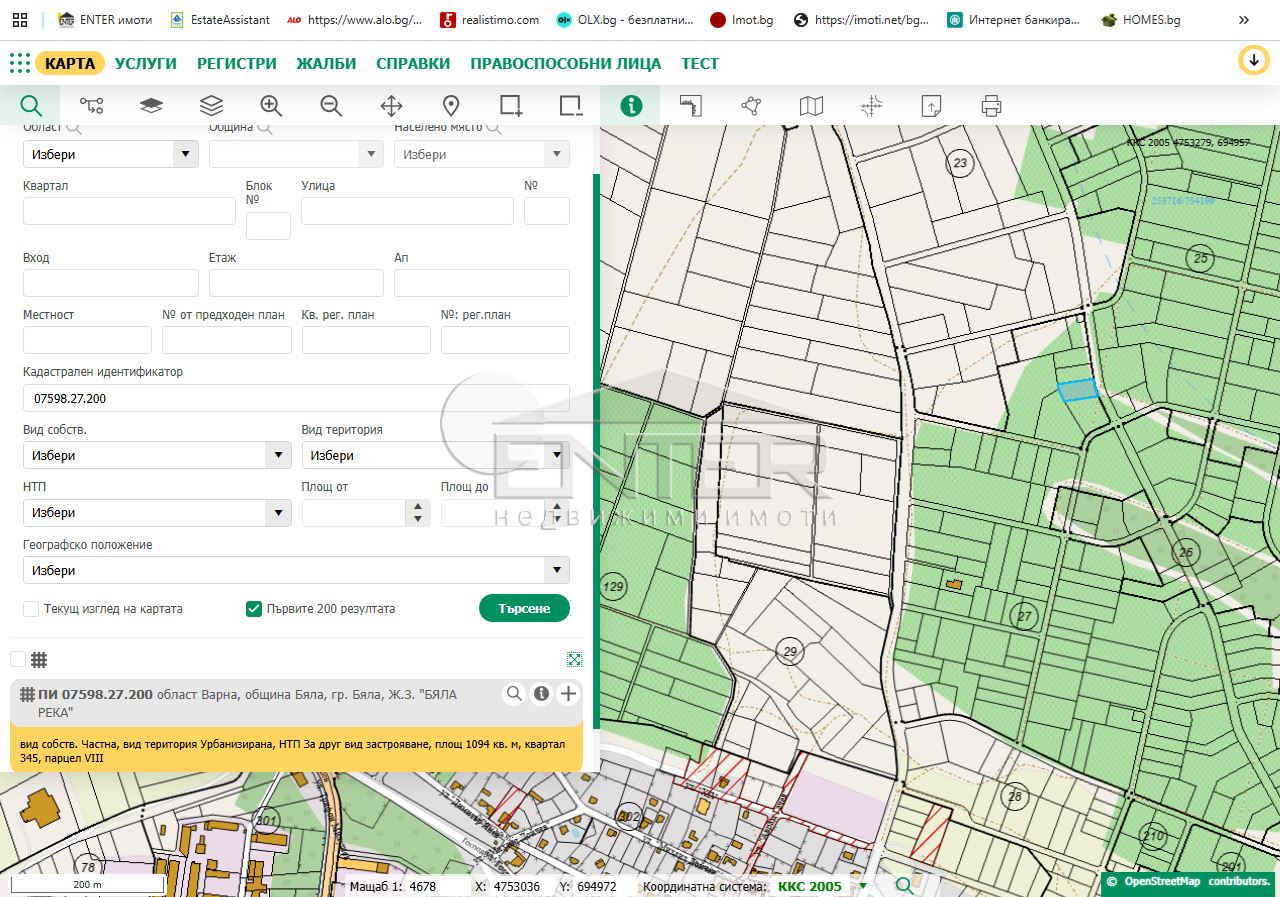
Task: Open the Област dropdown
Action: click(110, 154)
